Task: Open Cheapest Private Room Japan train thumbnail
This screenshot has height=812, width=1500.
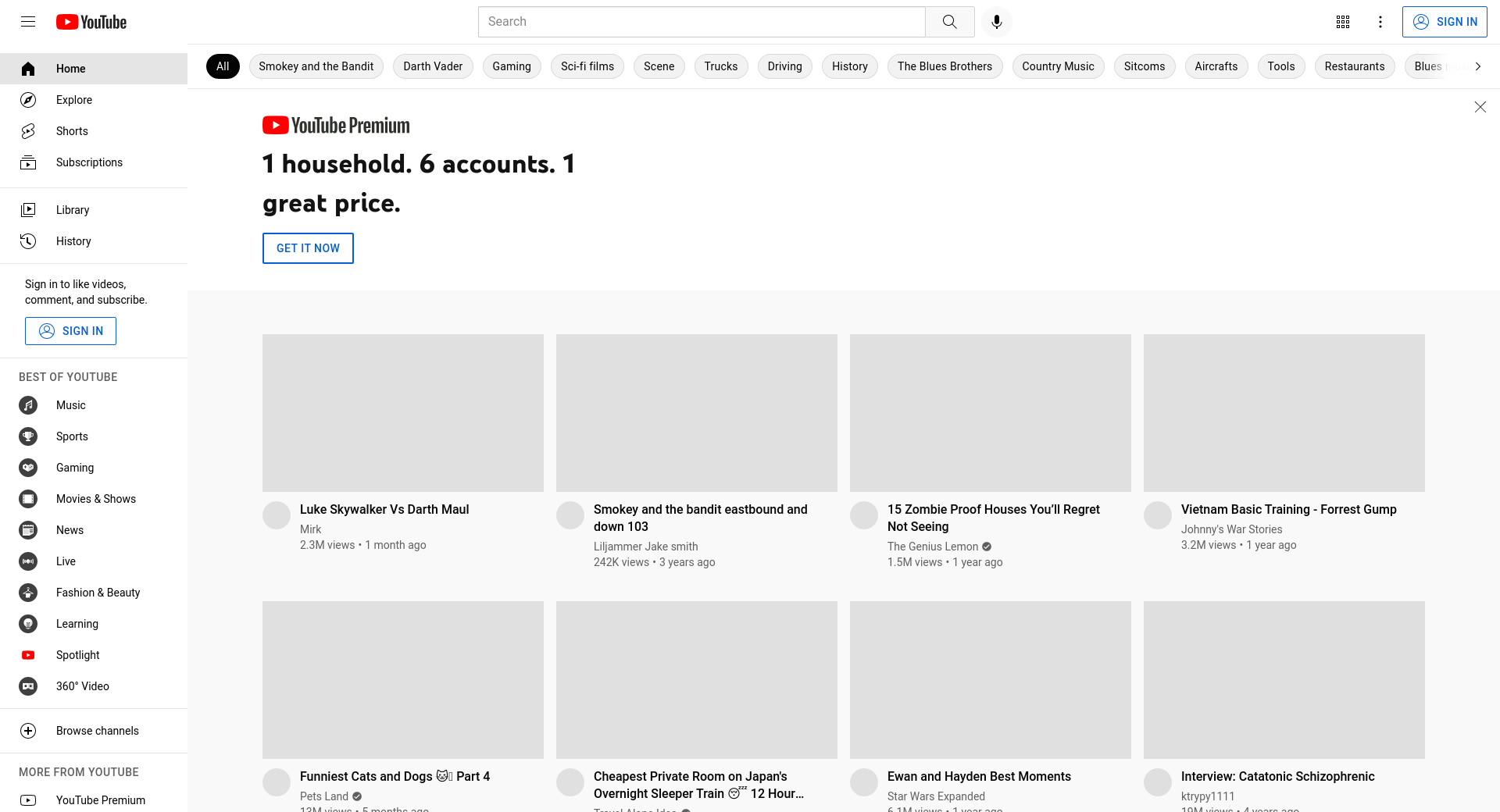Action: (697, 680)
